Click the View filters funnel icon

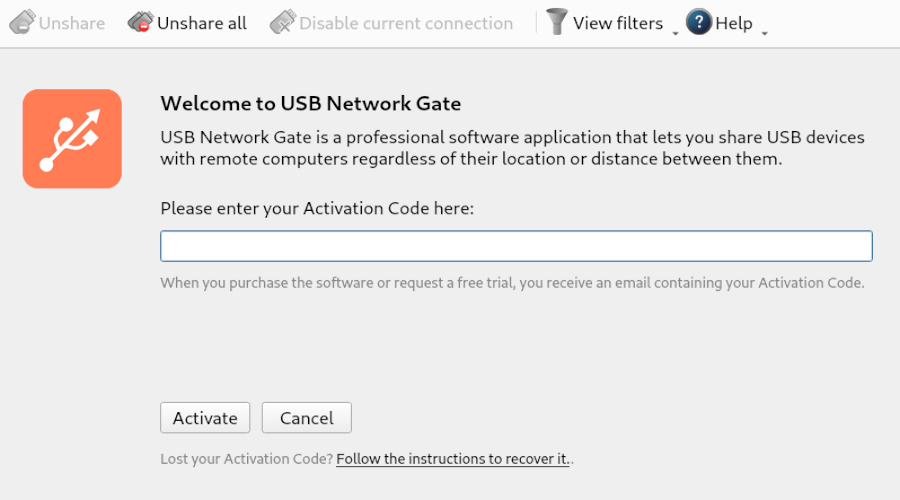(x=556, y=22)
